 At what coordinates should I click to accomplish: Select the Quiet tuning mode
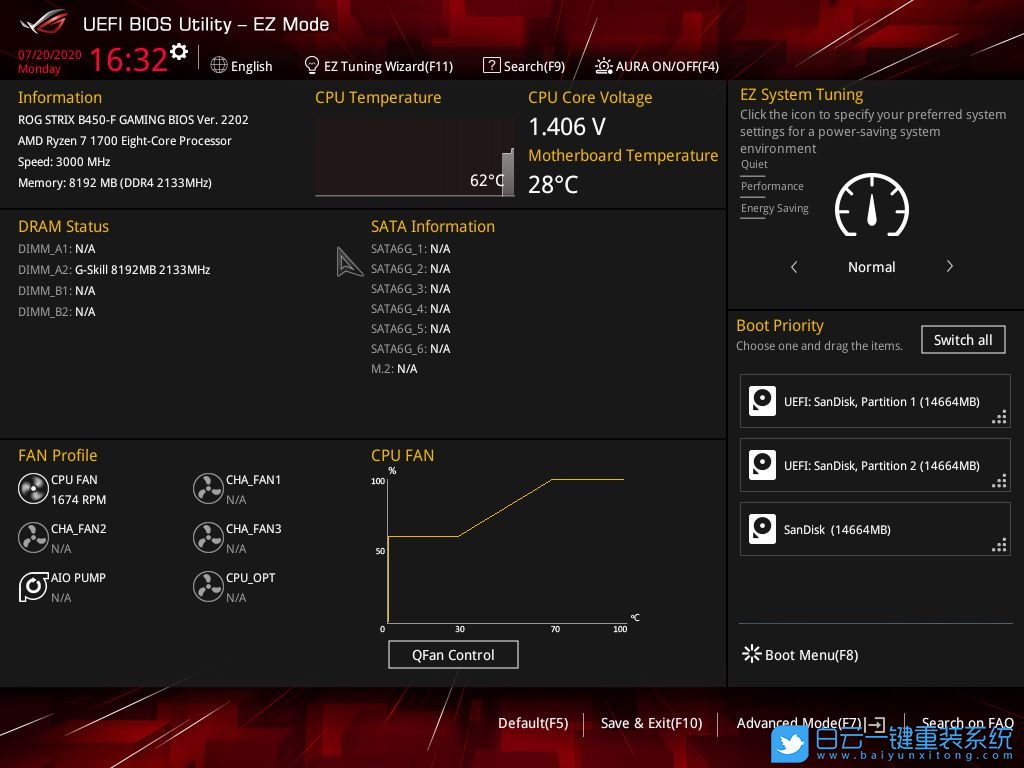[x=754, y=165]
